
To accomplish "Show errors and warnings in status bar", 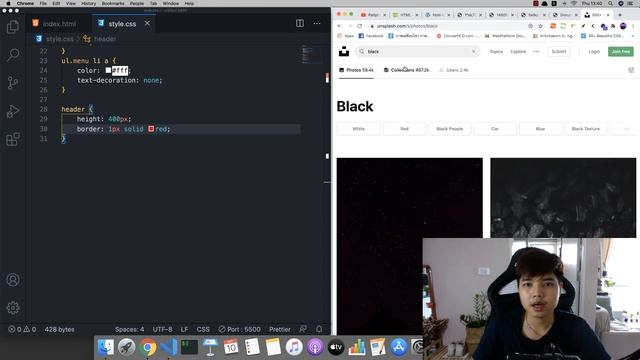I will [22, 329].
